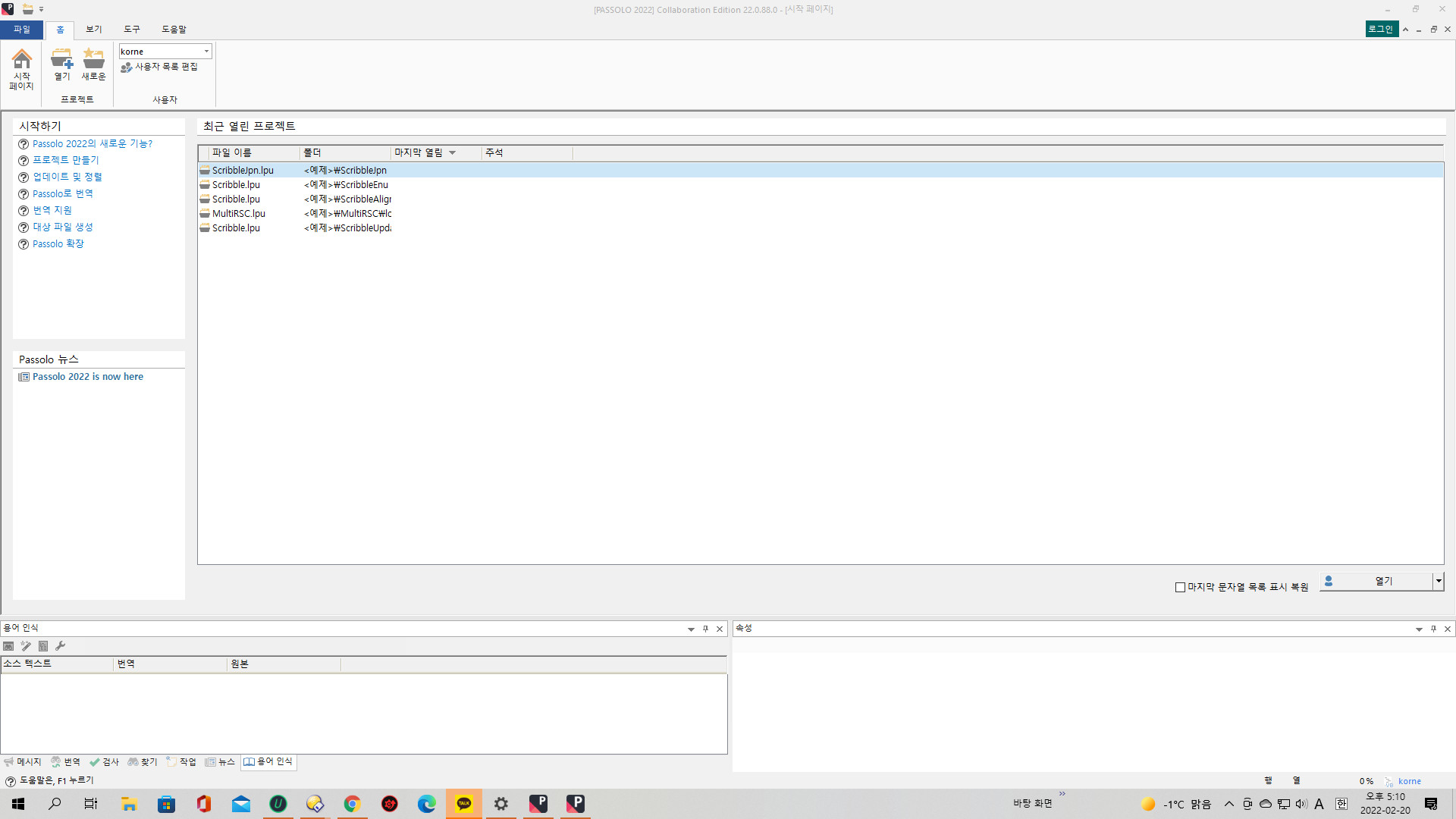1456x819 pixels.
Task: Click the 소스 텍스트 column header
Action: 57,664
